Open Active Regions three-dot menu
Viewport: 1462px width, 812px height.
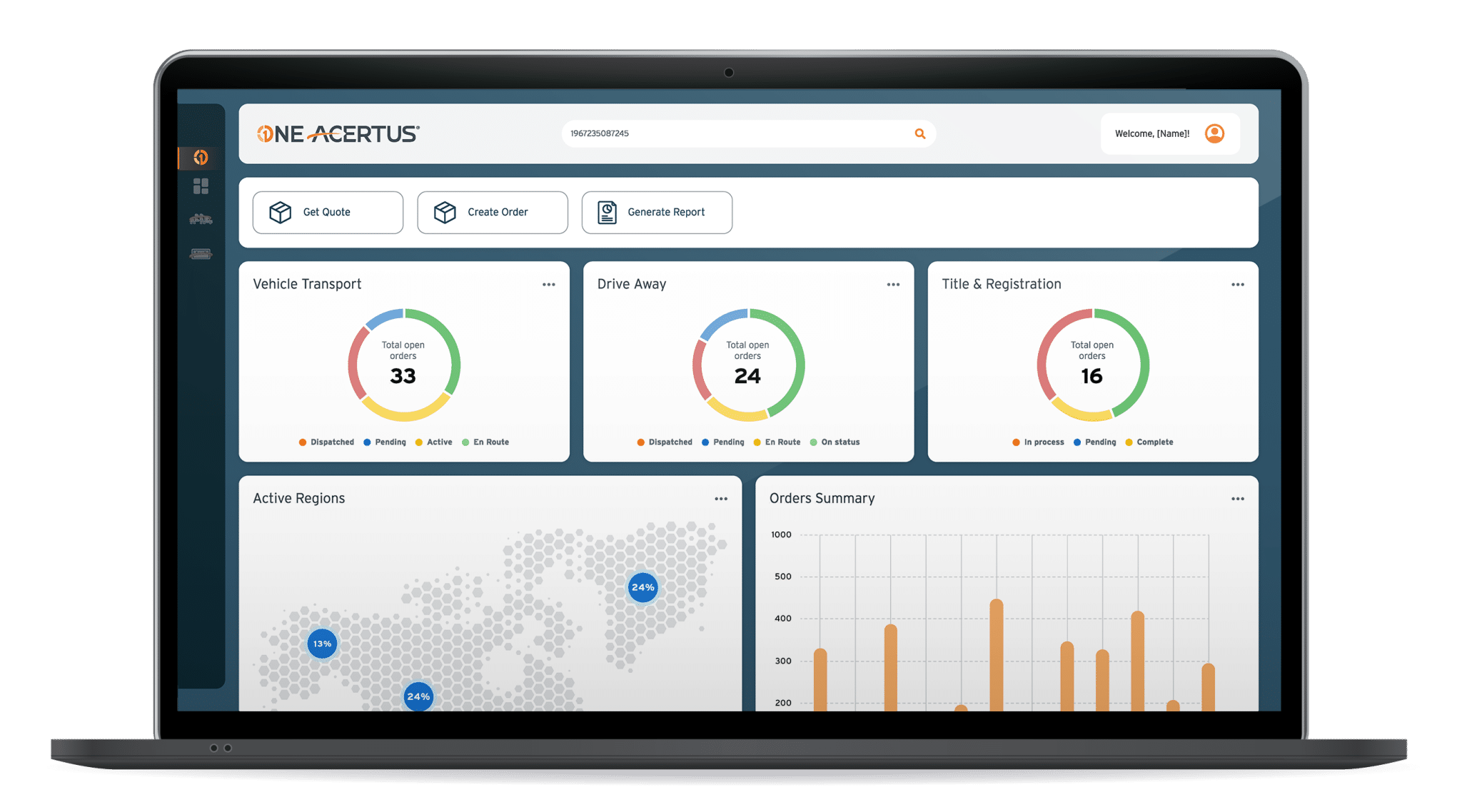tap(721, 499)
